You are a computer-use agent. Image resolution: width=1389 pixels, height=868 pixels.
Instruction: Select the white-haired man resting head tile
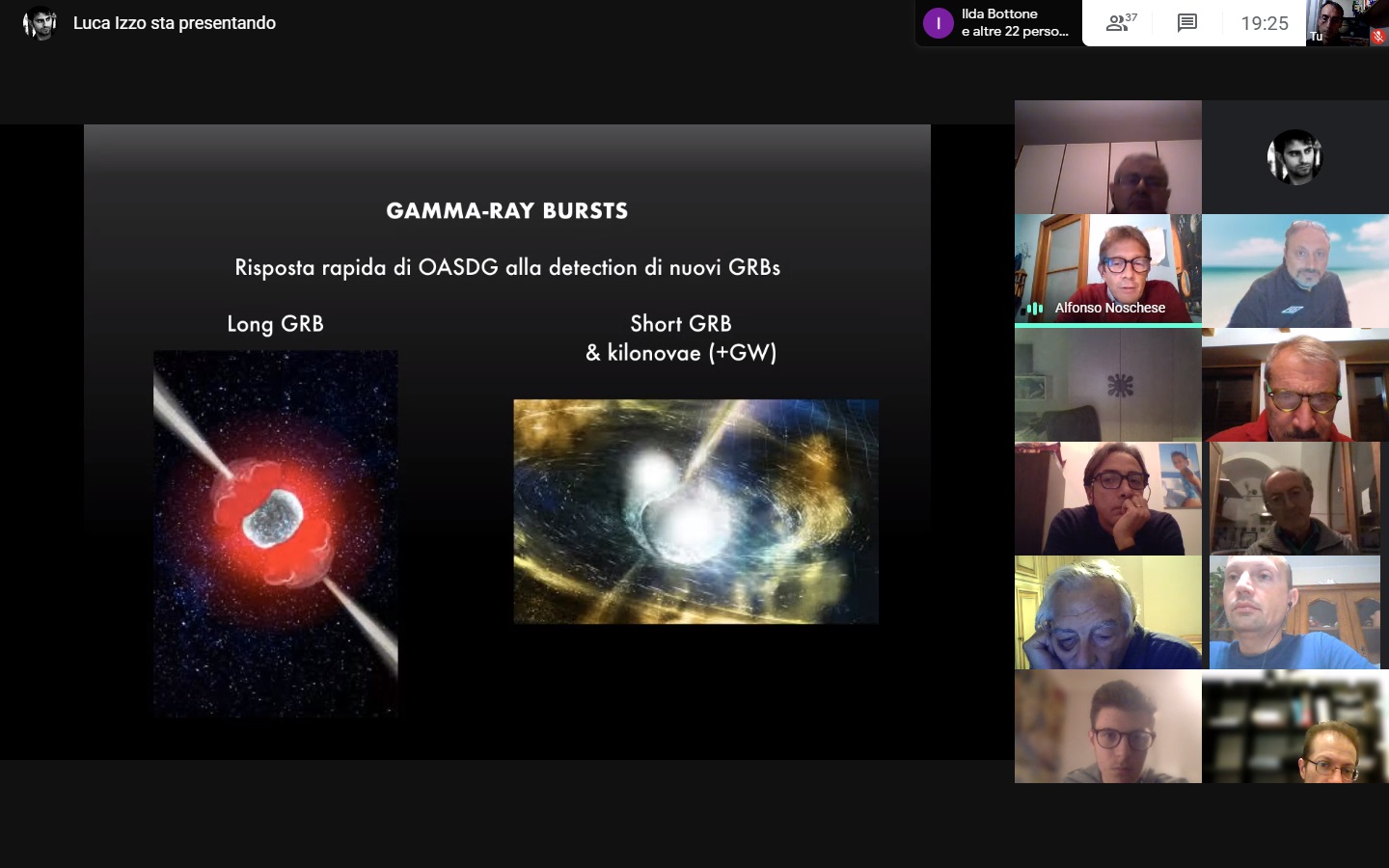point(1107,612)
